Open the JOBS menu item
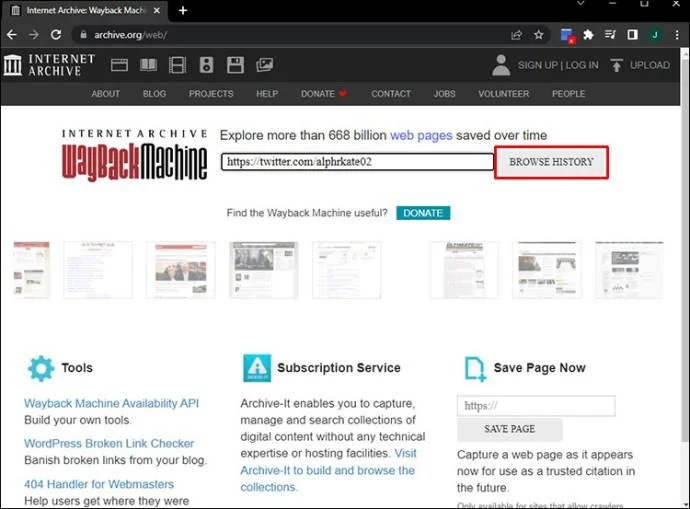The width and height of the screenshot is (690, 509). pyautogui.click(x=444, y=94)
